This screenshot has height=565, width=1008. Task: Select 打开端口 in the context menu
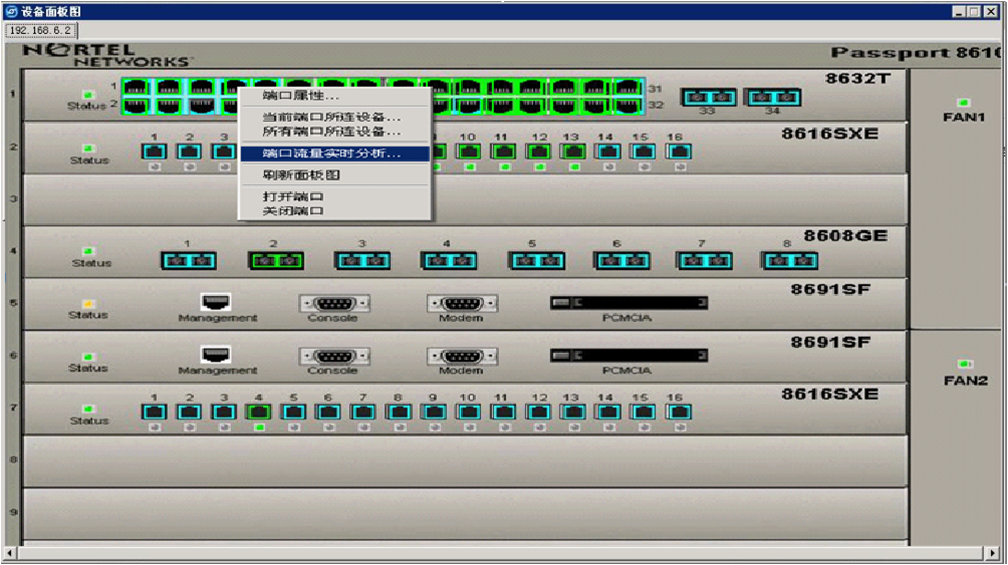(x=293, y=197)
